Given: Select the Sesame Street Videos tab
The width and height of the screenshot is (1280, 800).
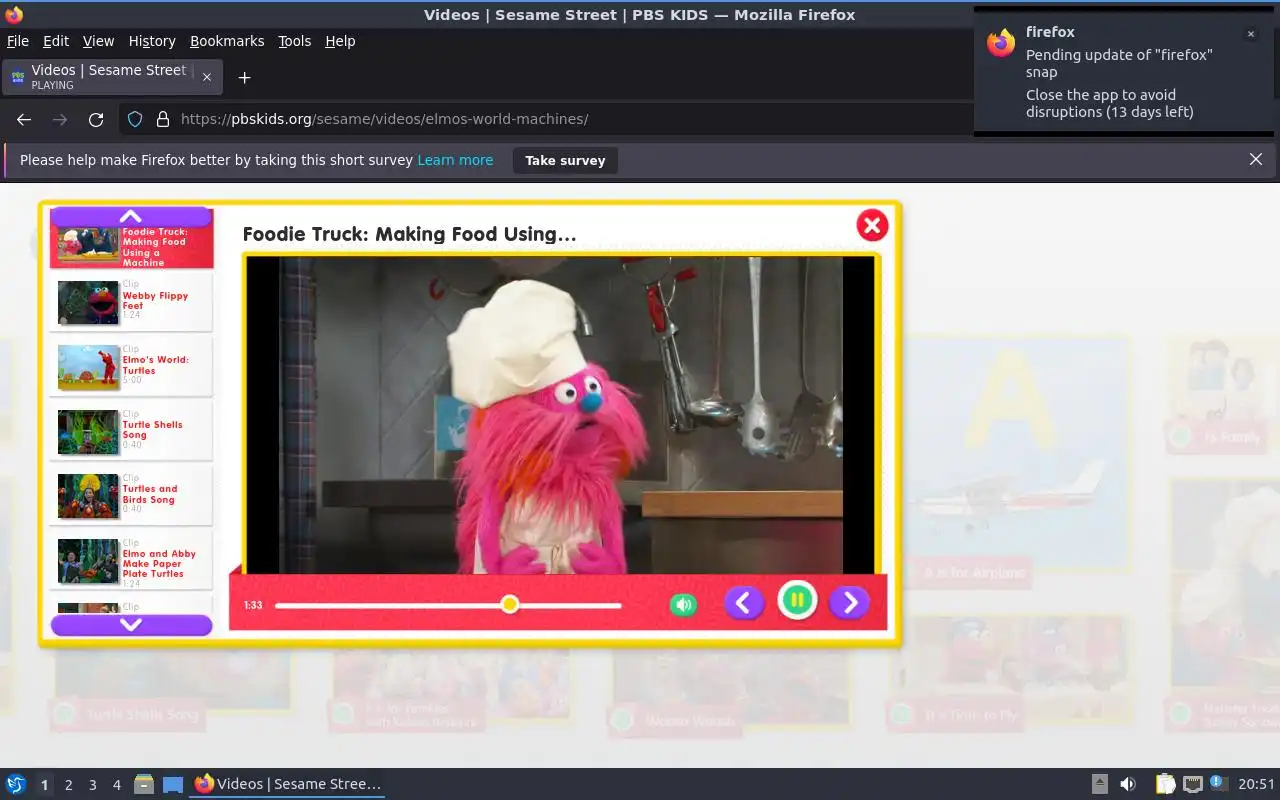Looking at the screenshot, I should click(x=112, y=77).
